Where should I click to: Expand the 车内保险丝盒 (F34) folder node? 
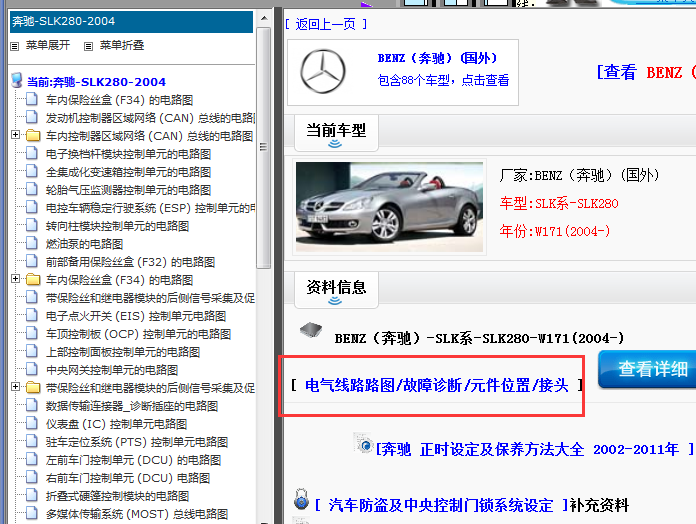click(16, 279)
